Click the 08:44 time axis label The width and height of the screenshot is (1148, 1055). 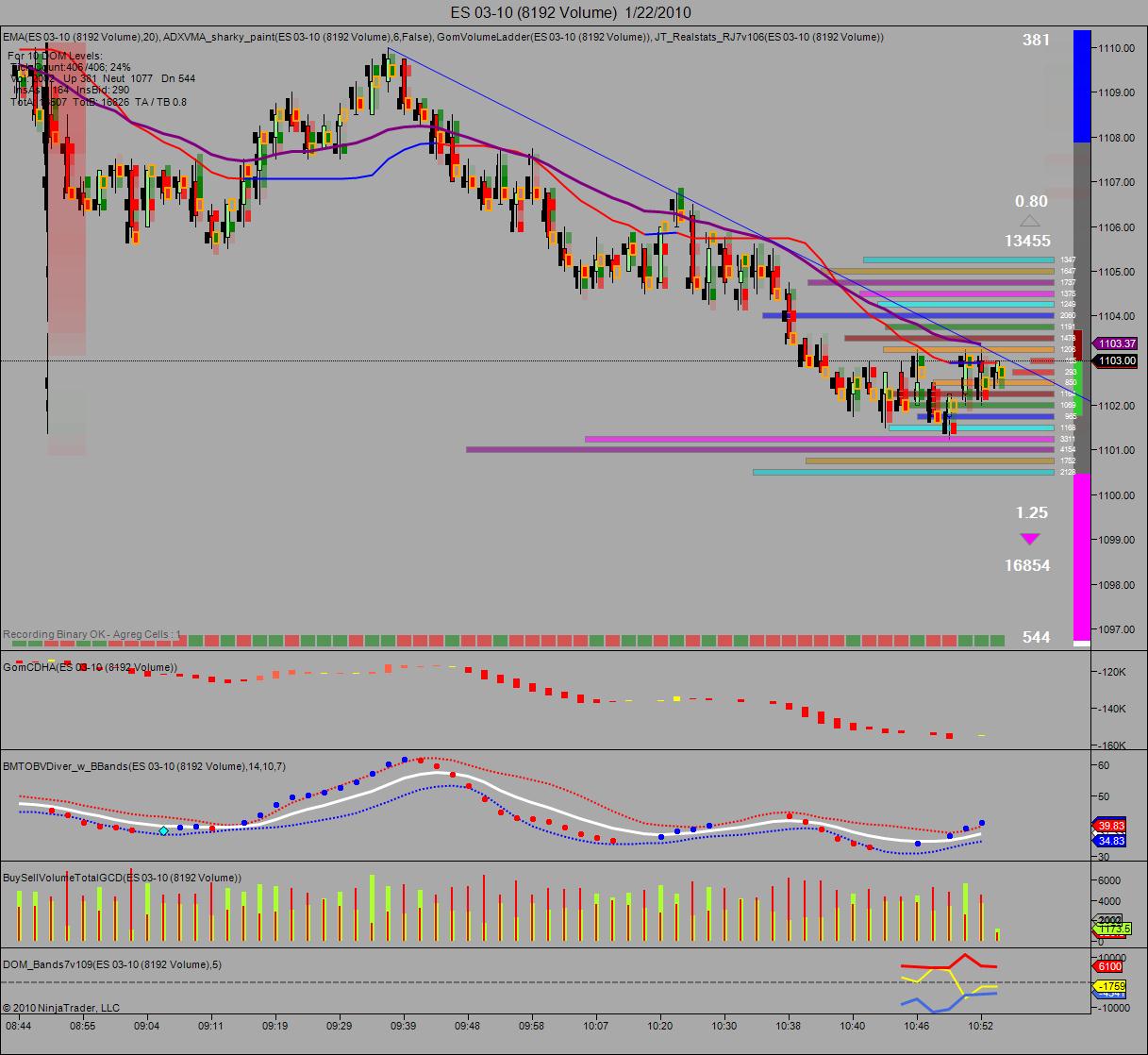[x=19, y=1025]
